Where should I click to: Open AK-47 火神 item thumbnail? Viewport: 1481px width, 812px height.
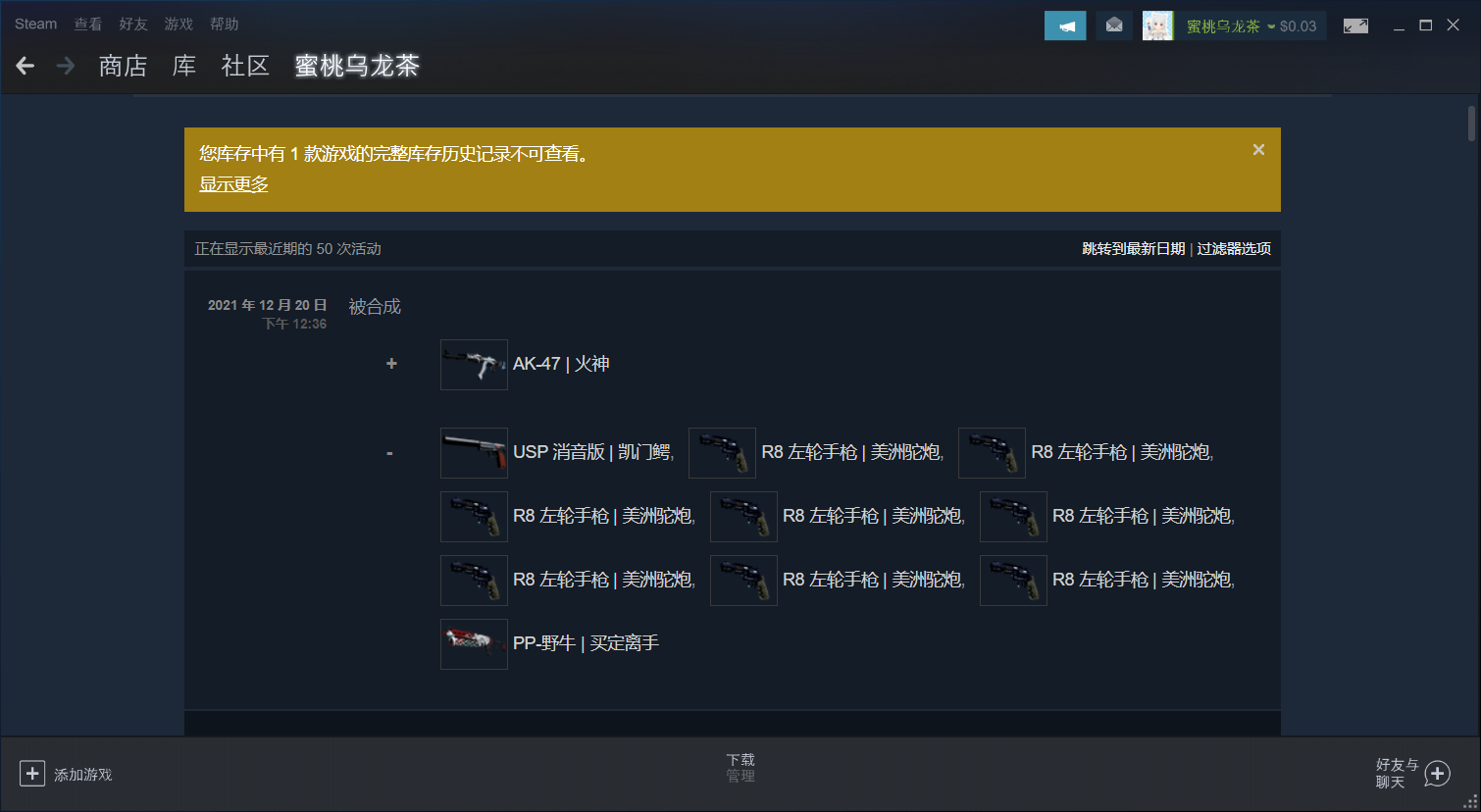(x=474, y=365)
